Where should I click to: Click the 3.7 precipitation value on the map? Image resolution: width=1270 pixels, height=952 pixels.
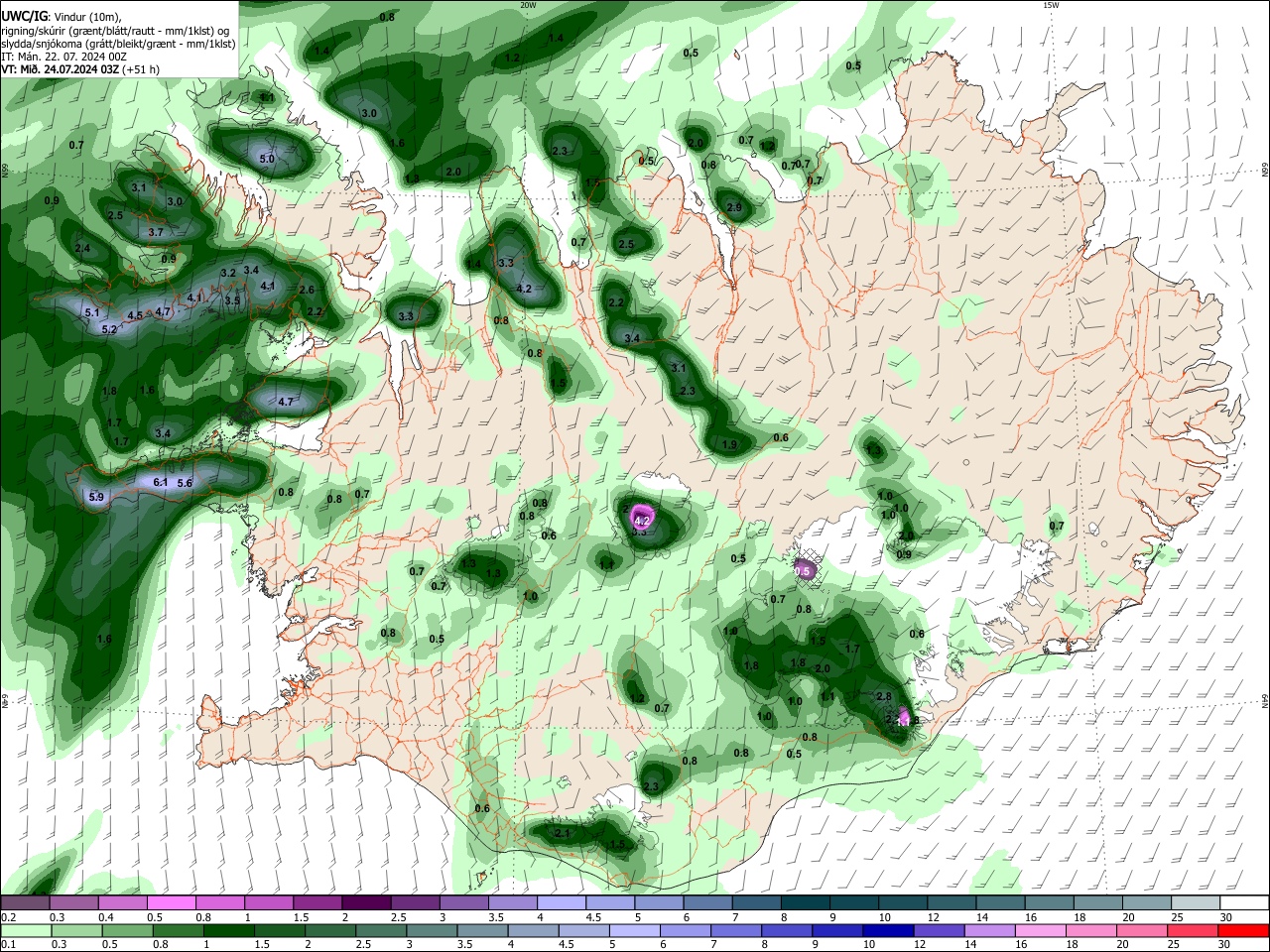(156, 232)
